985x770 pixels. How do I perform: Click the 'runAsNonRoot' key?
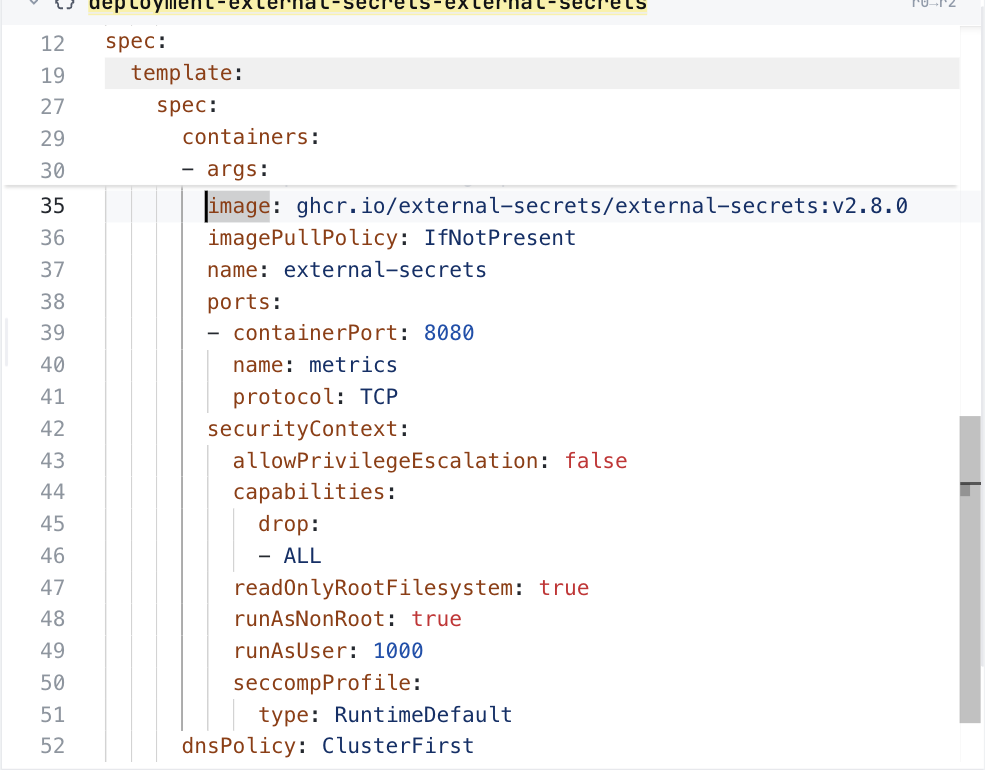[x=309, y=619]
